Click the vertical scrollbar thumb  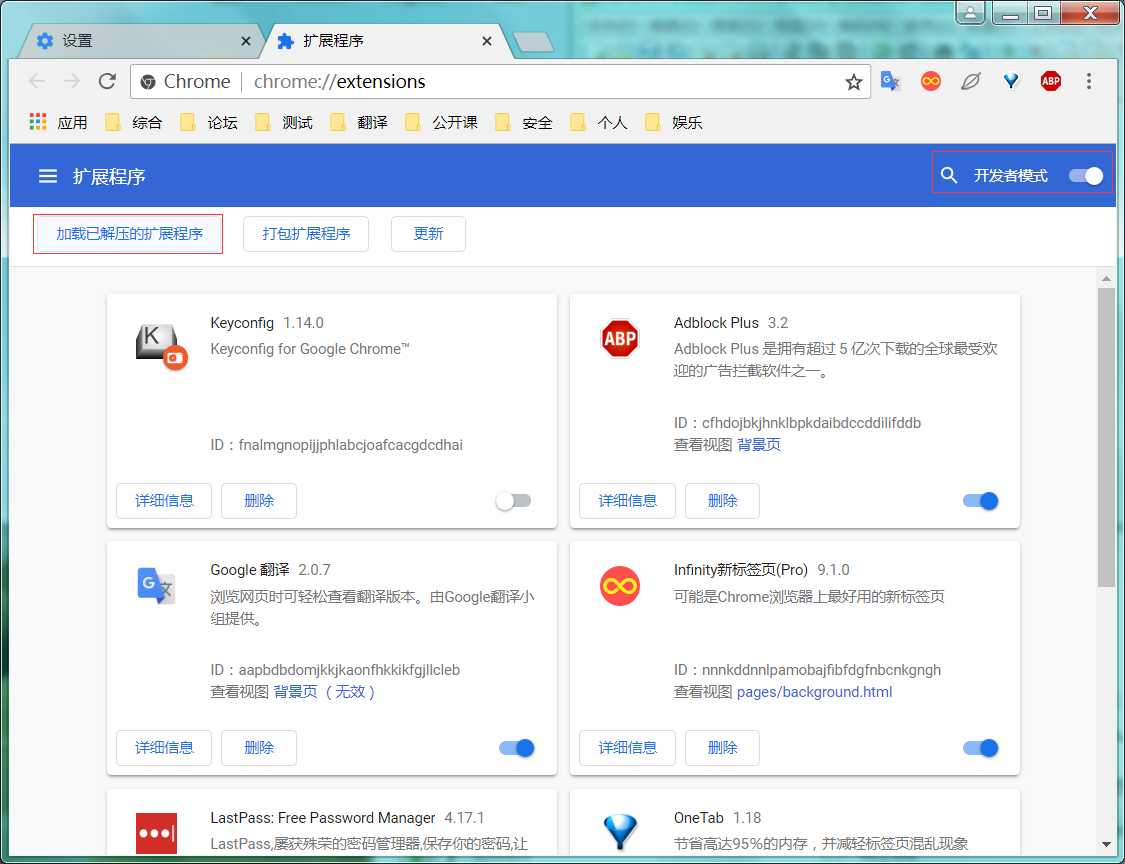[x=1106, y=438]
